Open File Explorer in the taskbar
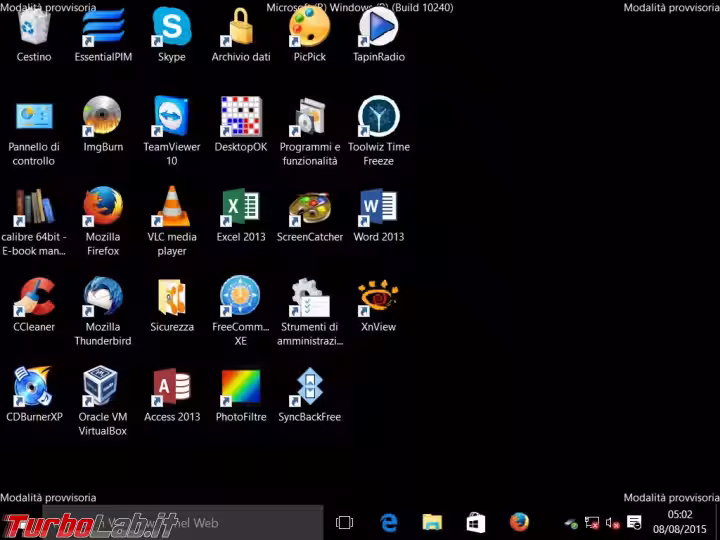The image size is (720, 540). pos(432,523)
